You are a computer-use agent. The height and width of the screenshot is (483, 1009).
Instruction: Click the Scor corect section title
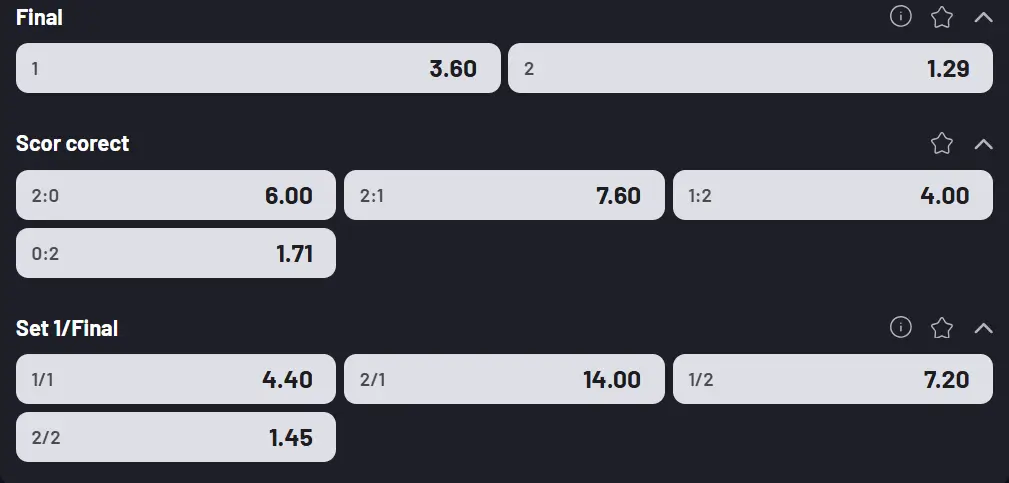coord(73,143)
